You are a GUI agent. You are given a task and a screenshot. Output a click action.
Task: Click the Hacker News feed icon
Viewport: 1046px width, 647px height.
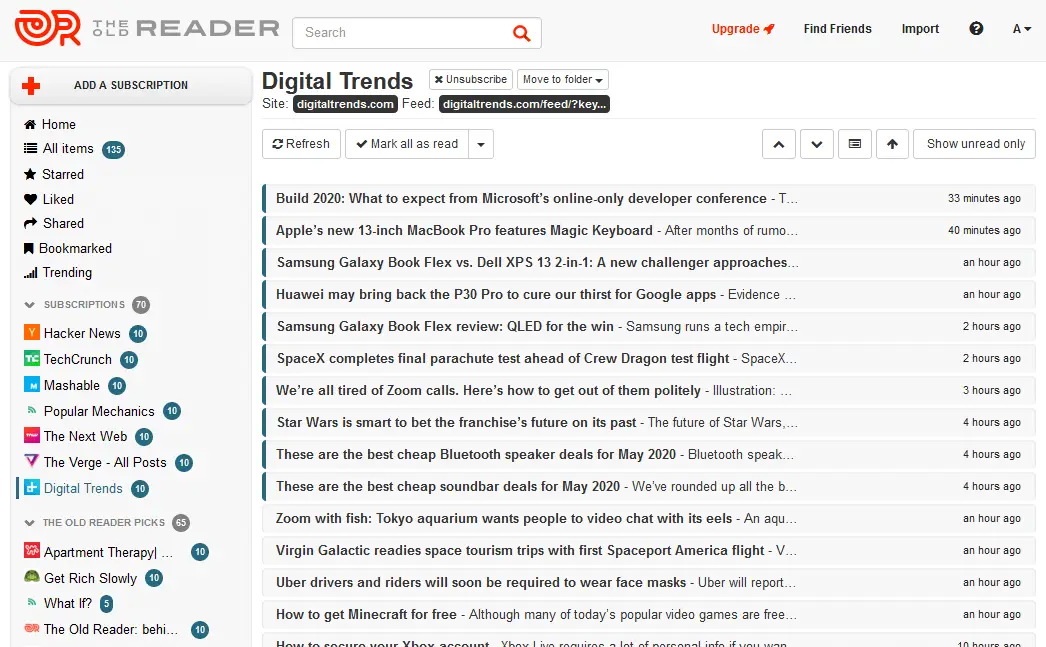click(31, 332)
